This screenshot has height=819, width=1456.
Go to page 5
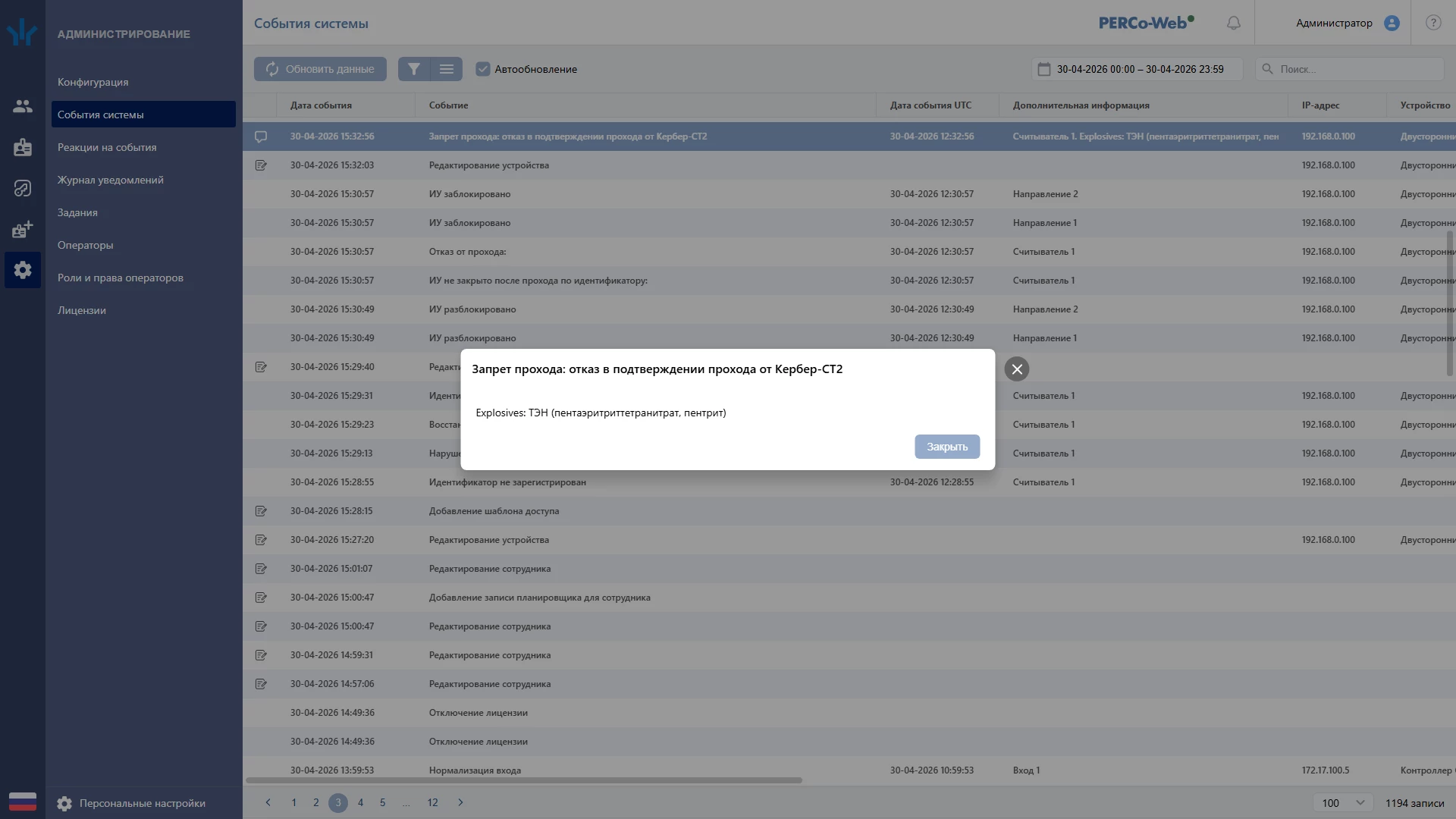383,802
